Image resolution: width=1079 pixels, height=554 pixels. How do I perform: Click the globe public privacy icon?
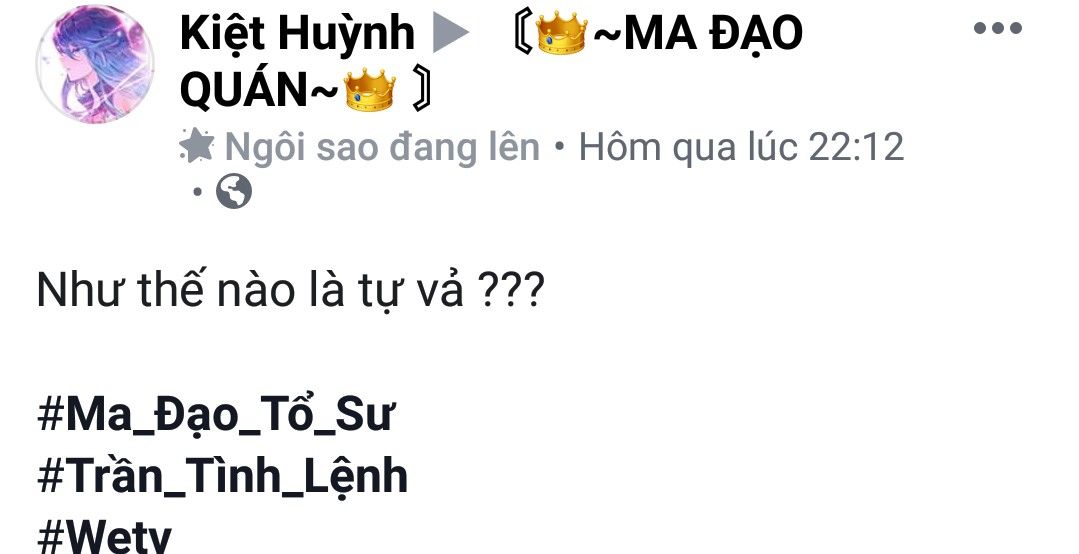click(234, 191)
